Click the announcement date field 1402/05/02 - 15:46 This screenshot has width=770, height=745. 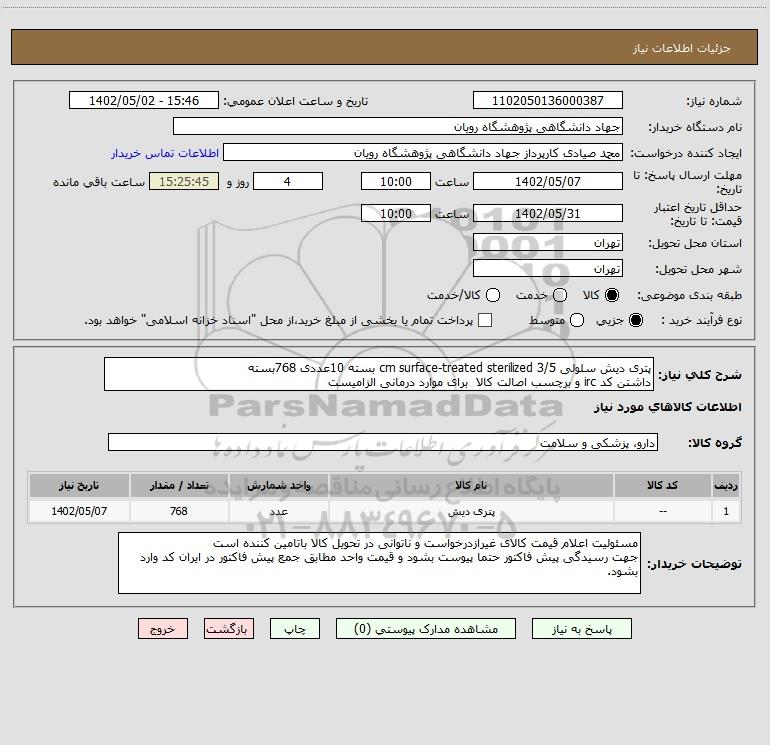coord(144,100)
